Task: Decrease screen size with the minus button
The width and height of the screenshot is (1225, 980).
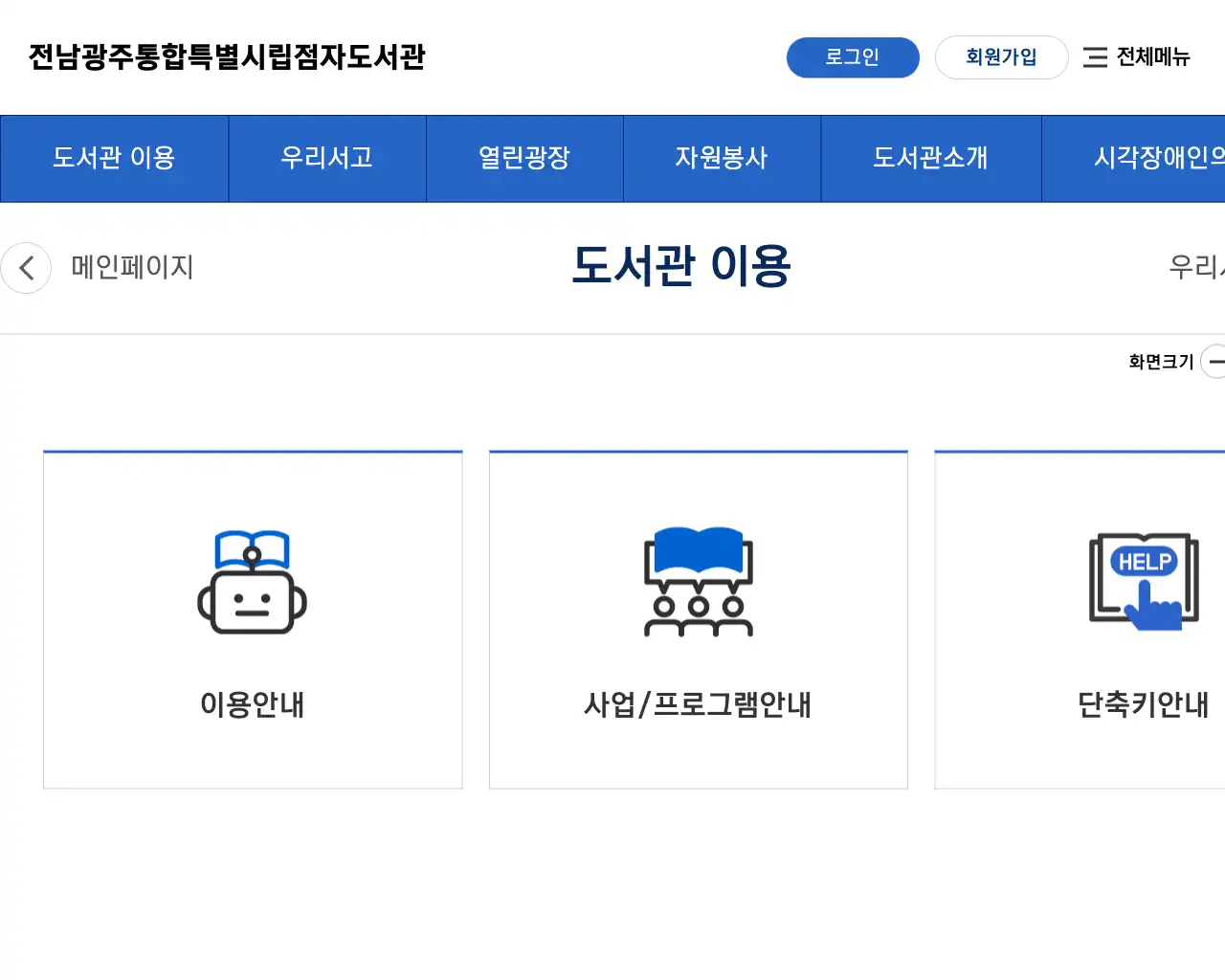Action: click(1214, 362)
